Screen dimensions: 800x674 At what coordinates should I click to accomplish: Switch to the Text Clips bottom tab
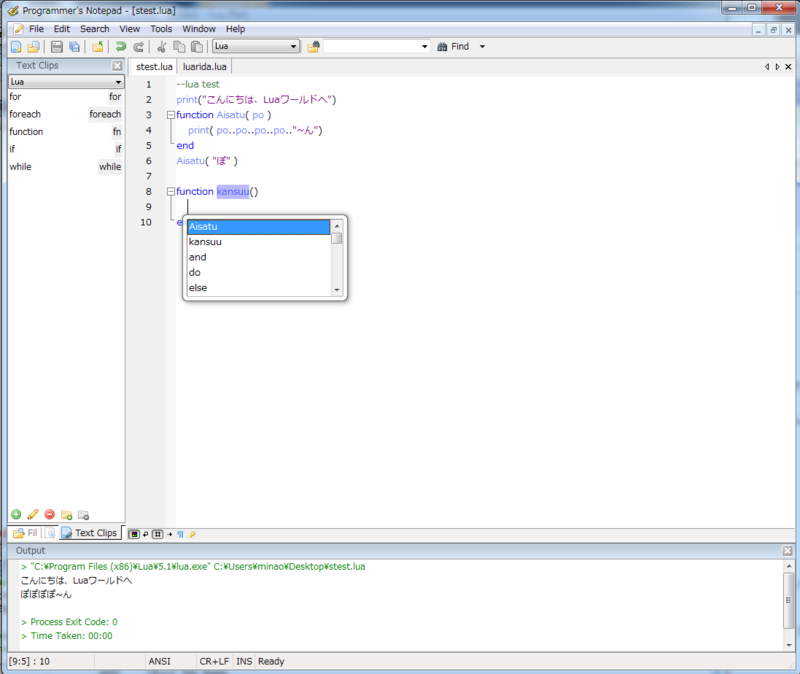[90, 533]
